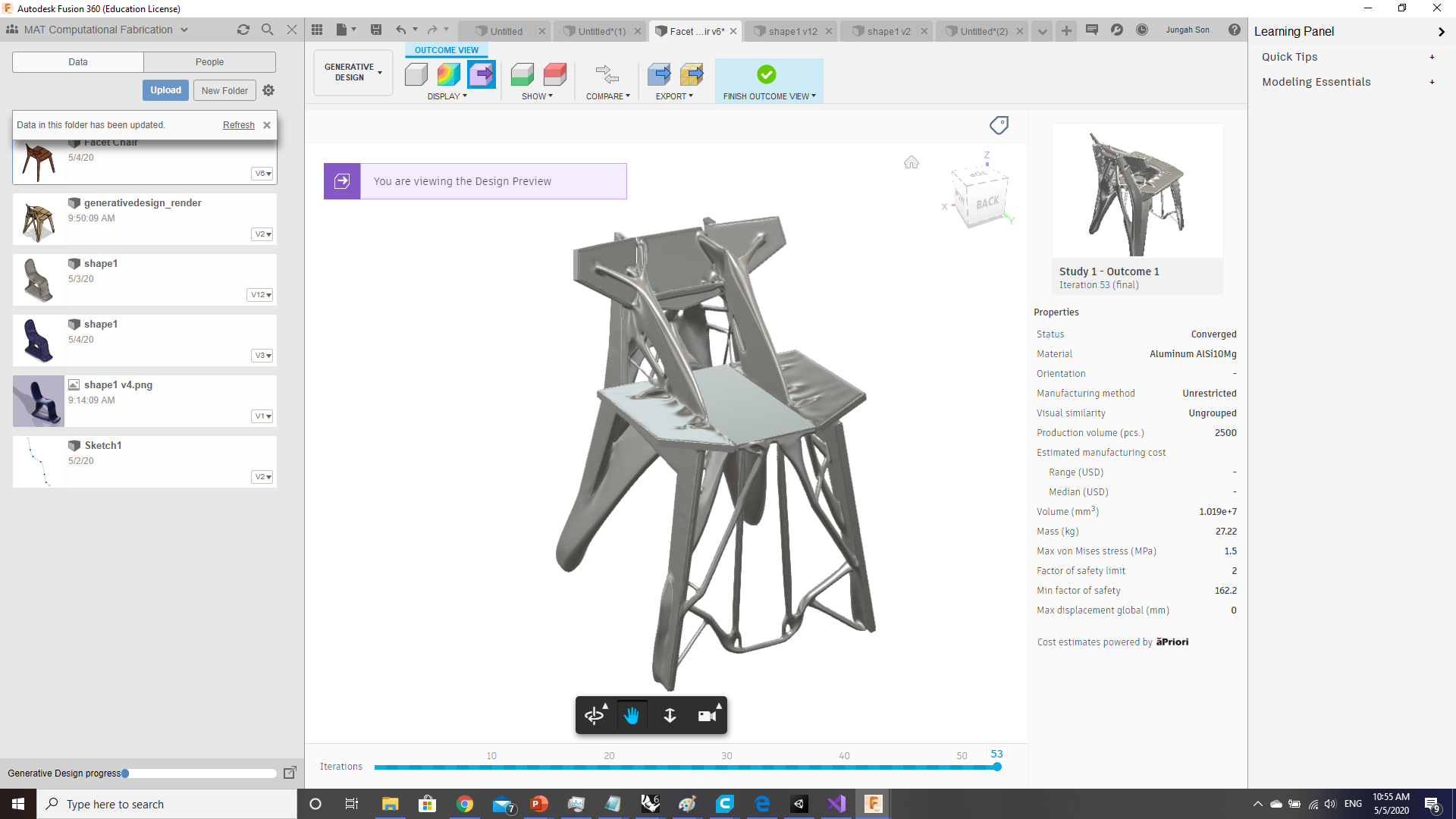Viewport: 1456px width, 819px height.
Task: Click the Generative Design progress bar handle
Action: (125, 773)
